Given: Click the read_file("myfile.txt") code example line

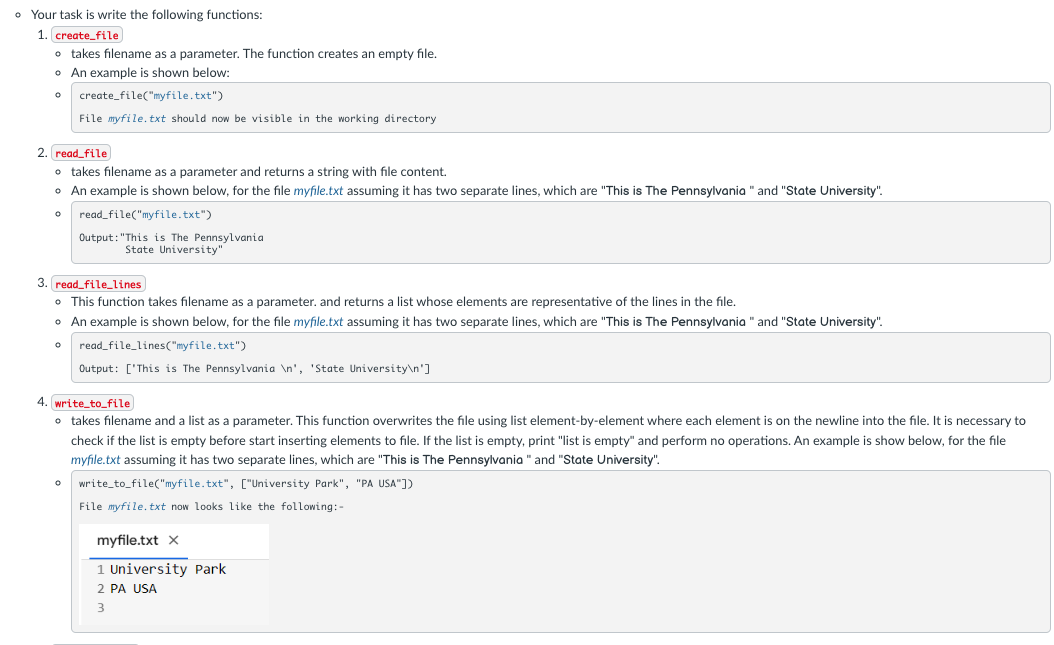Looking at the screenshot, I should coord(145,214).
